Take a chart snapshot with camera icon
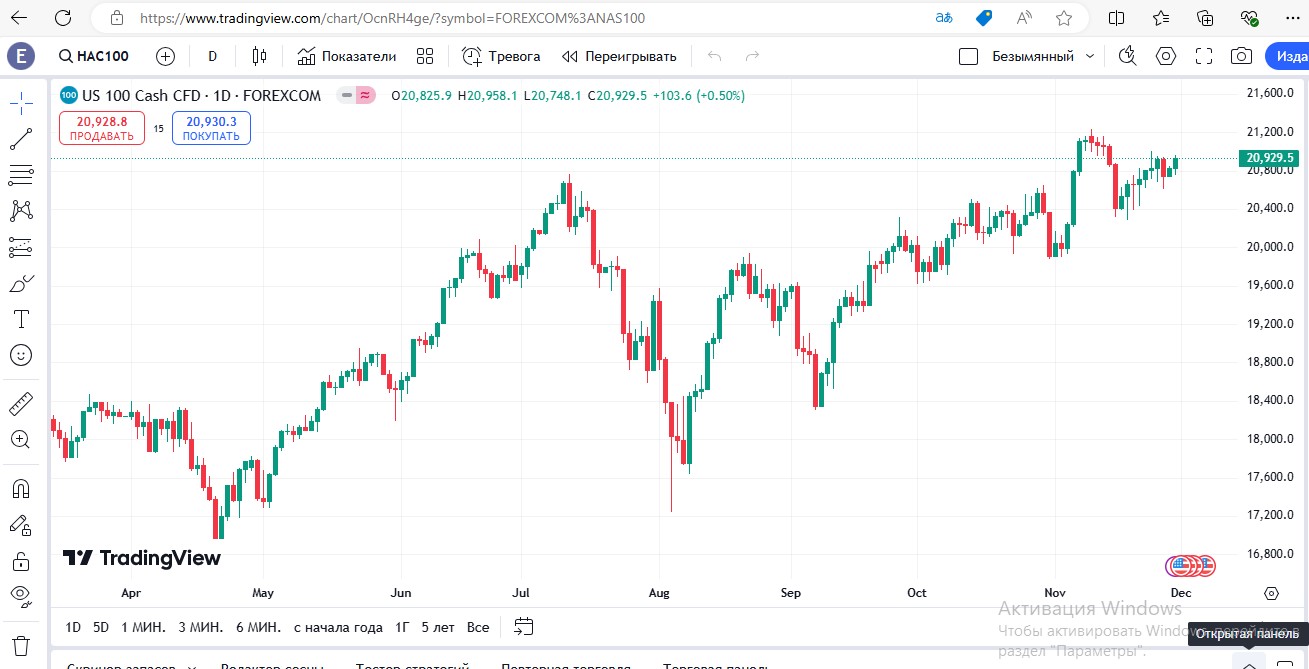Viewport: 1309px width, 669px height. (1241, 56)
